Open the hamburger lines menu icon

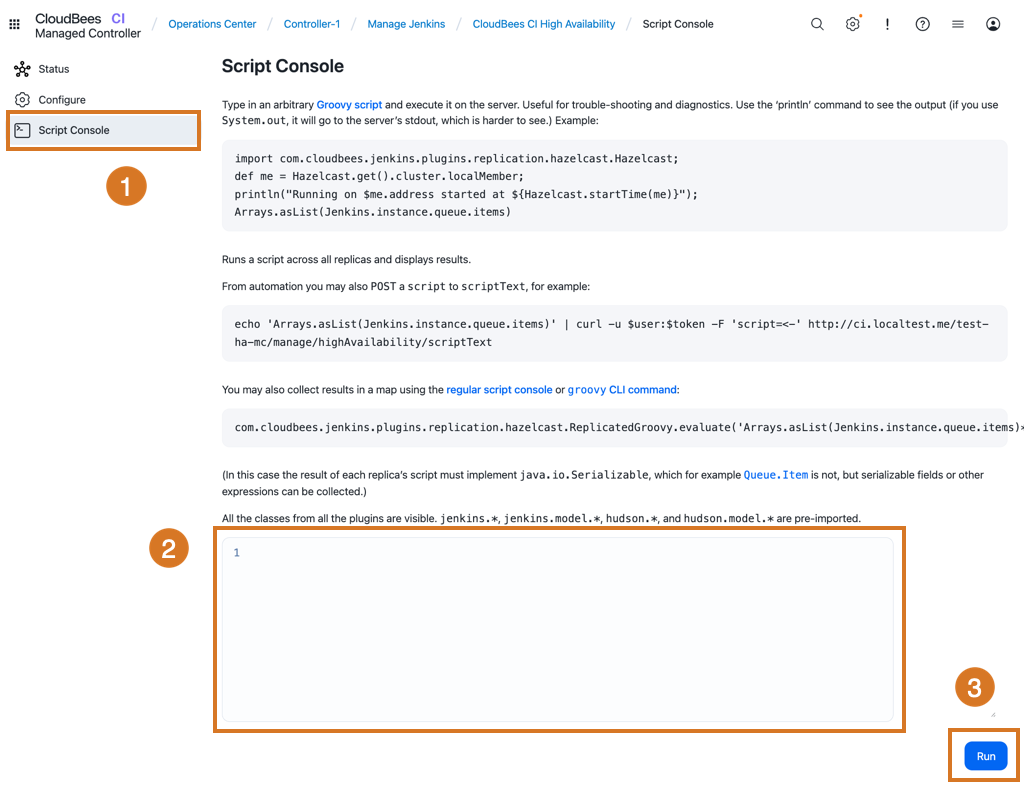(x=957, y=24)
